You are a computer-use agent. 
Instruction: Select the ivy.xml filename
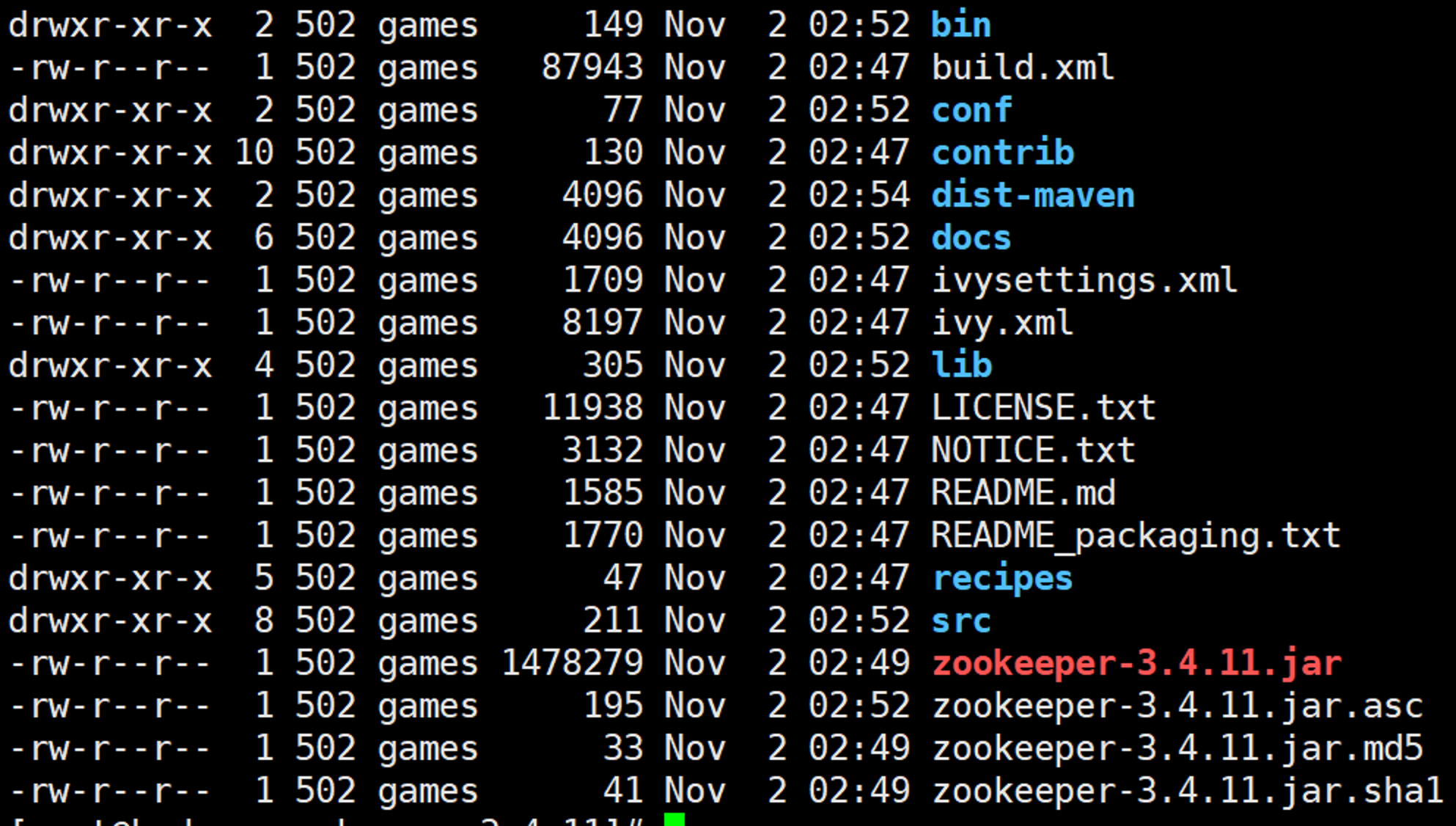point(1002,323)
